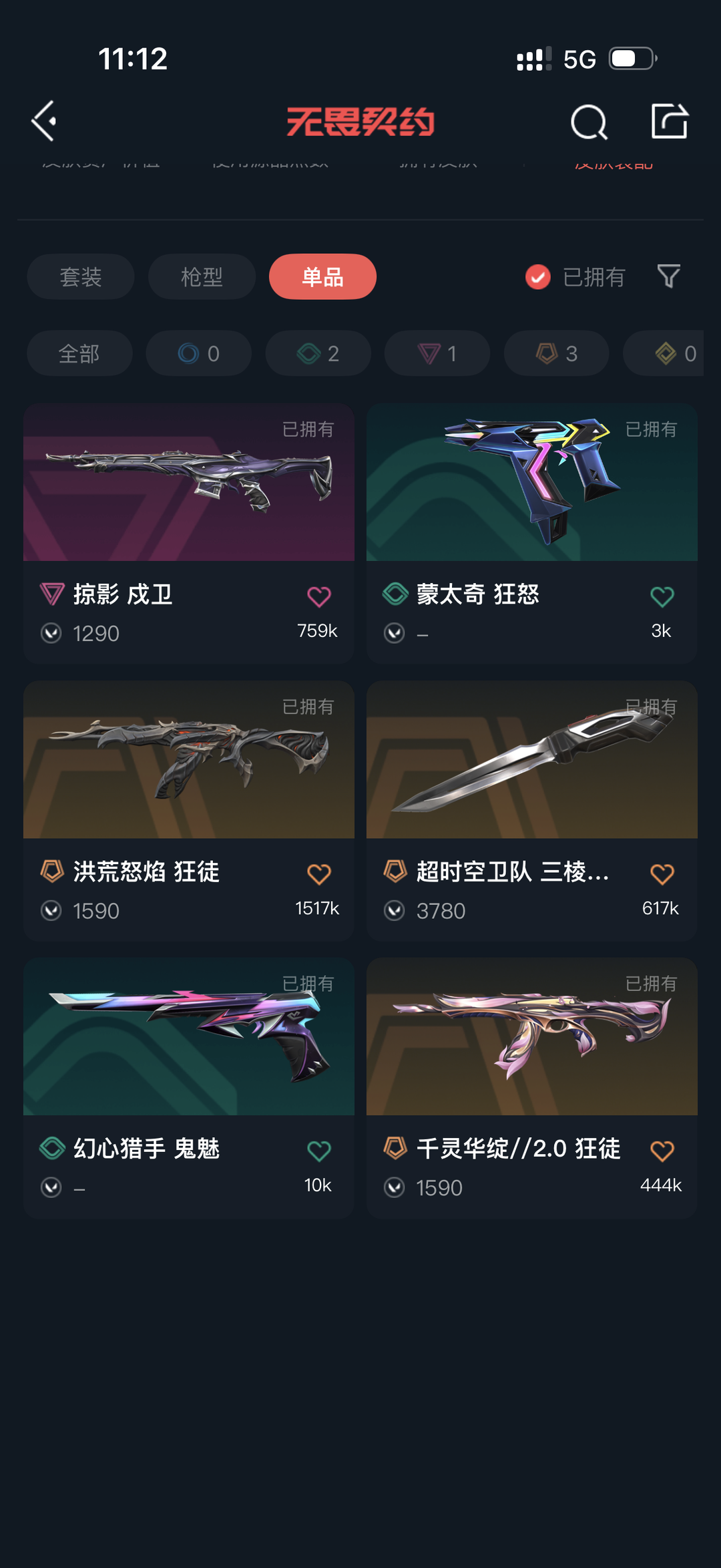The image size is (721, 1568).
Task: Tap heart on 幻心猎手 鬼魅 card
Action: tap(319, 1151)
